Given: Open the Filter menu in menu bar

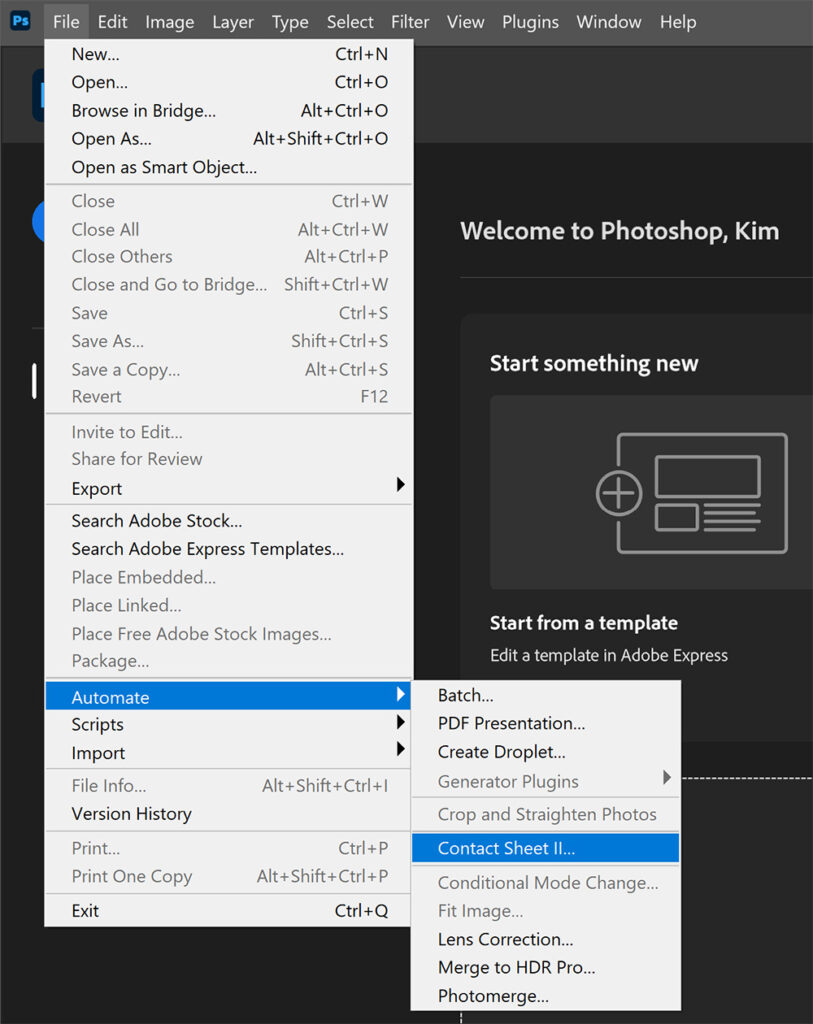Looking at the screenshot, I should coord(410,22).
